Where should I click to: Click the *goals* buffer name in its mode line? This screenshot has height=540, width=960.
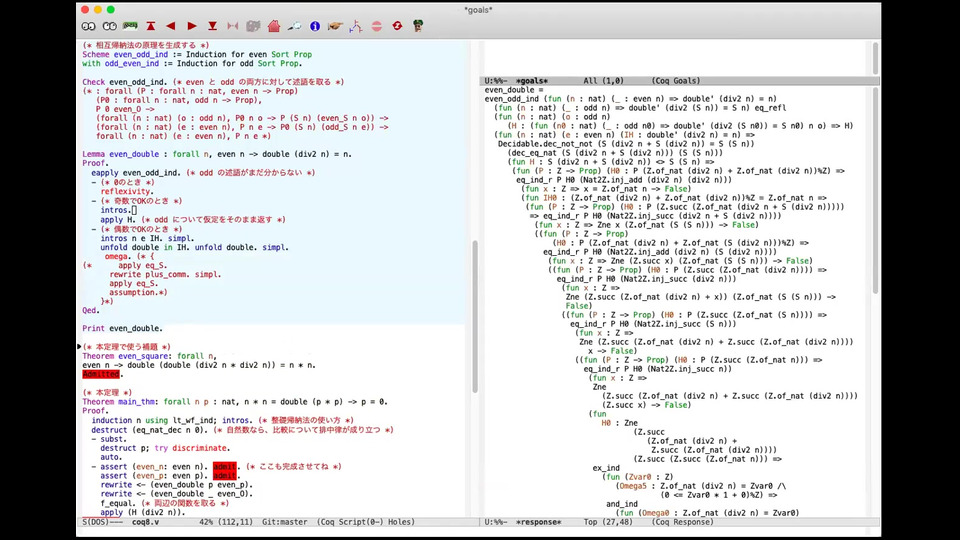pyautogui.click(x=531, y=81)
